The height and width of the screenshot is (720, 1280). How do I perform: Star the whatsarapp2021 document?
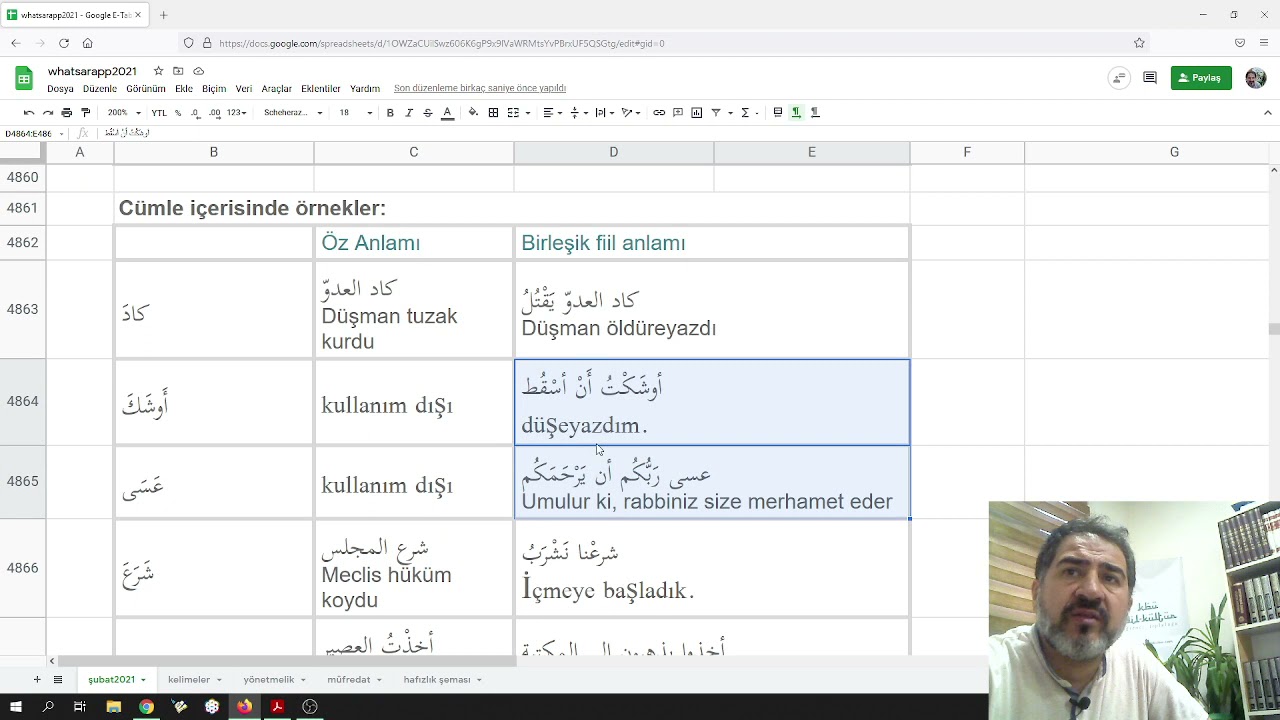158,71
